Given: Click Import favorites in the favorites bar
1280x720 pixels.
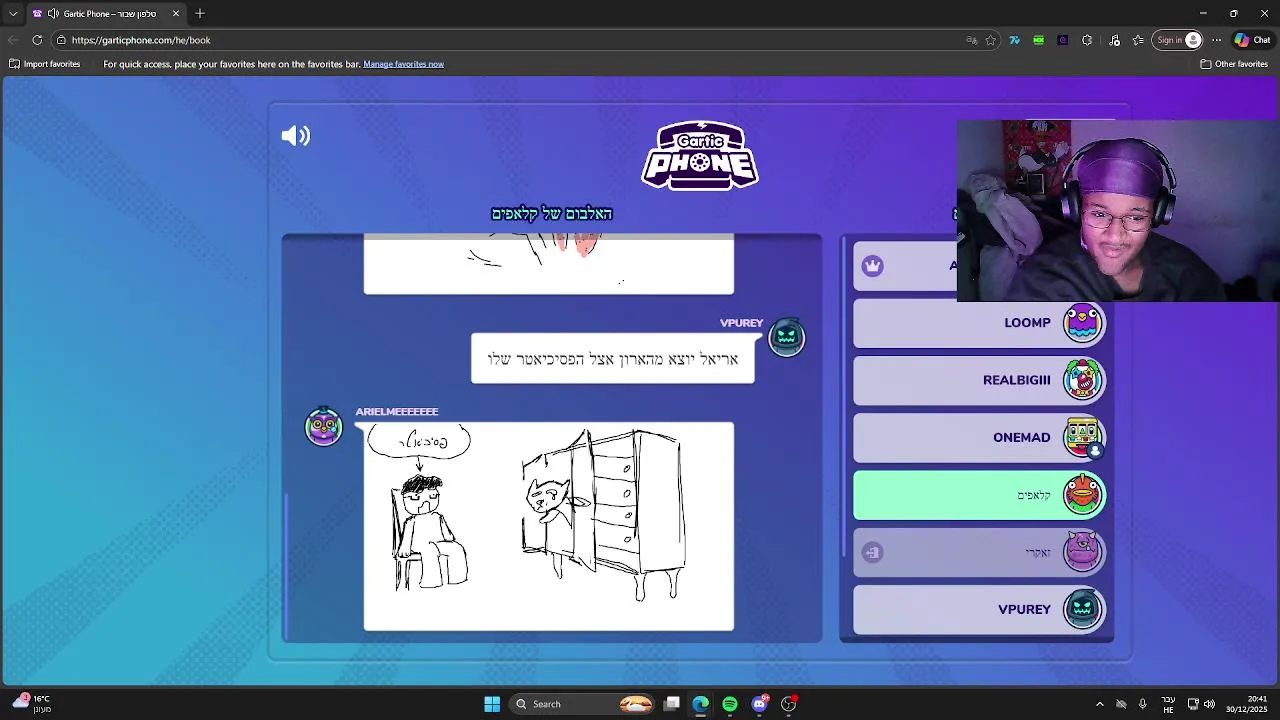Looking at the screenshot, I should [45, 64].
